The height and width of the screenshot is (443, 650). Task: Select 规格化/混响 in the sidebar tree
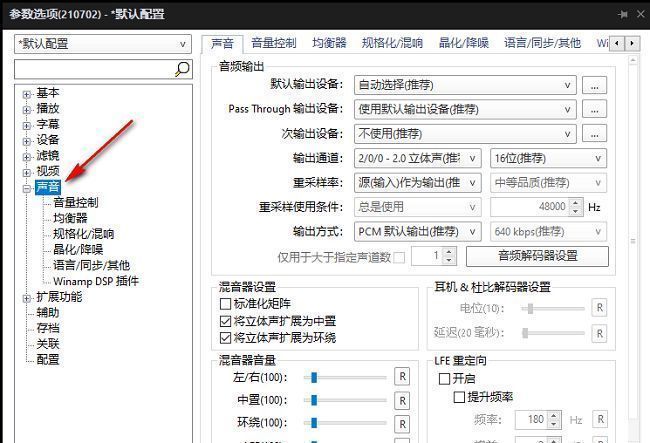(x=84, y=234)
